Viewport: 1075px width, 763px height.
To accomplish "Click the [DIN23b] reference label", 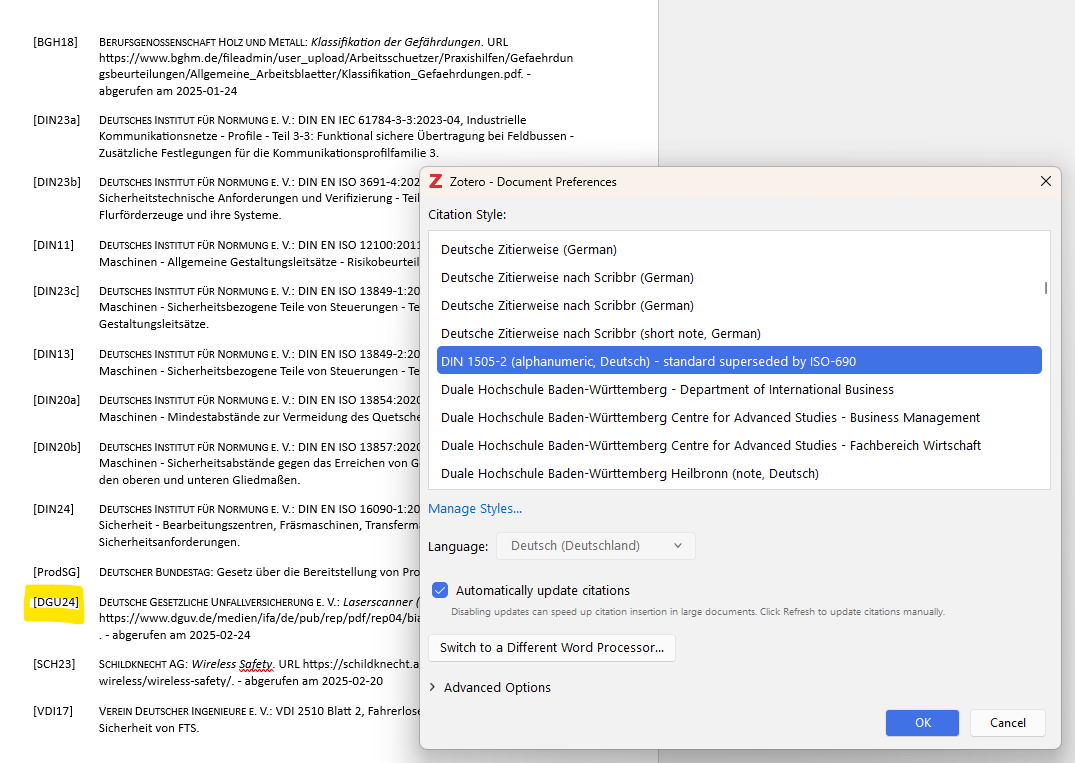I will (56, 182).
